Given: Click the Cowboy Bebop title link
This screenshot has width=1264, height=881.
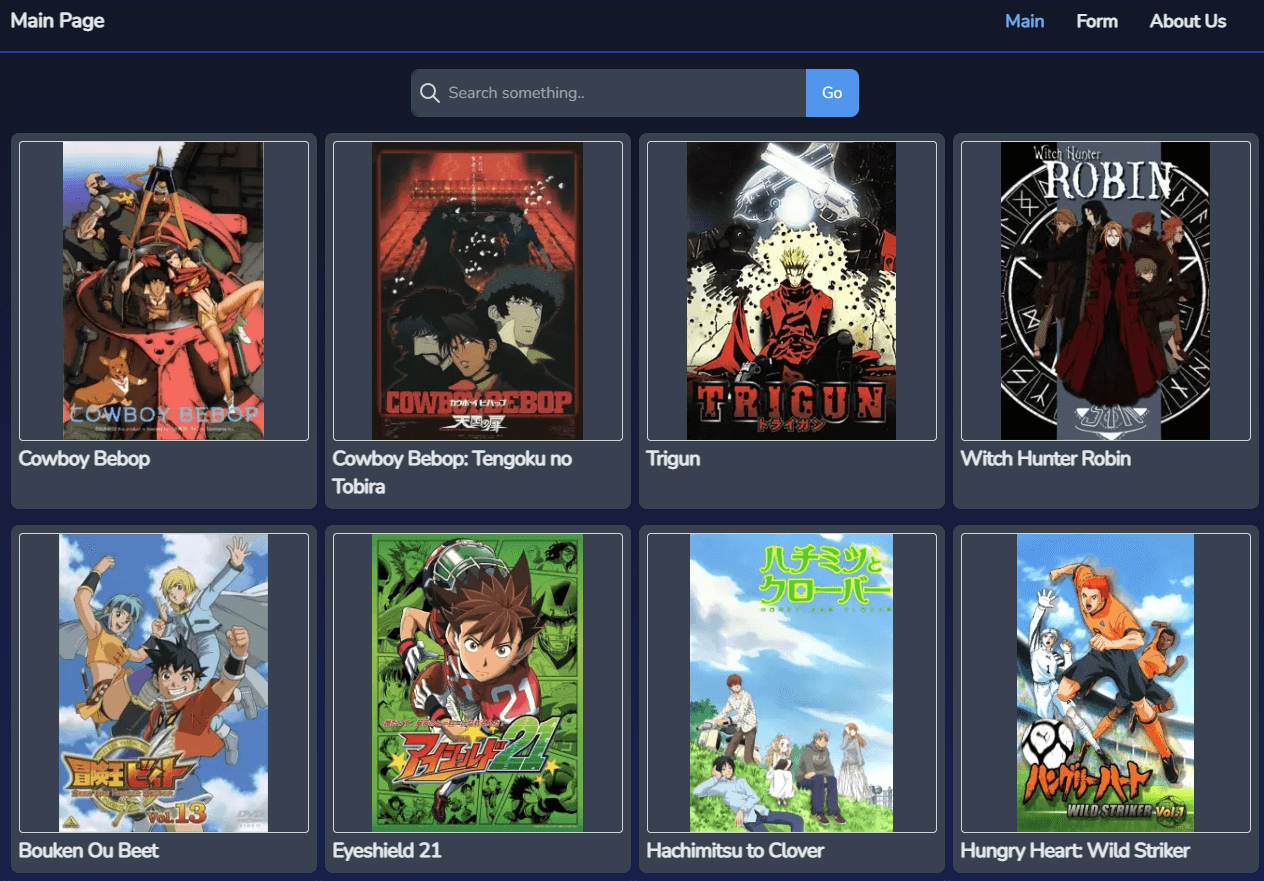Looking at the screenshot, I should coord(84,458).
